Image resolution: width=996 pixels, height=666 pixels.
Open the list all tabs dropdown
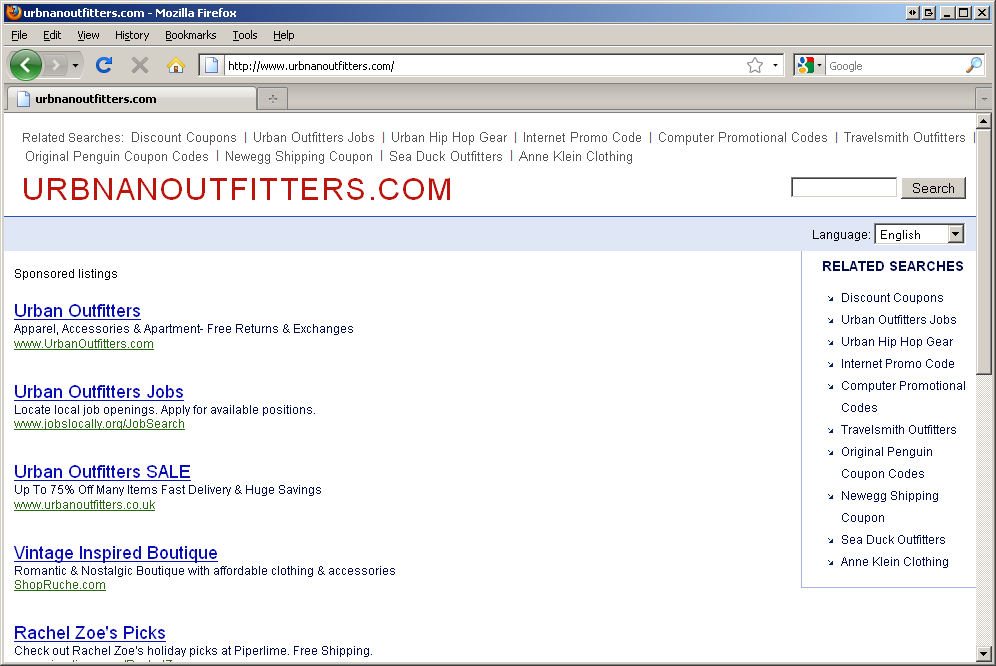984,99
